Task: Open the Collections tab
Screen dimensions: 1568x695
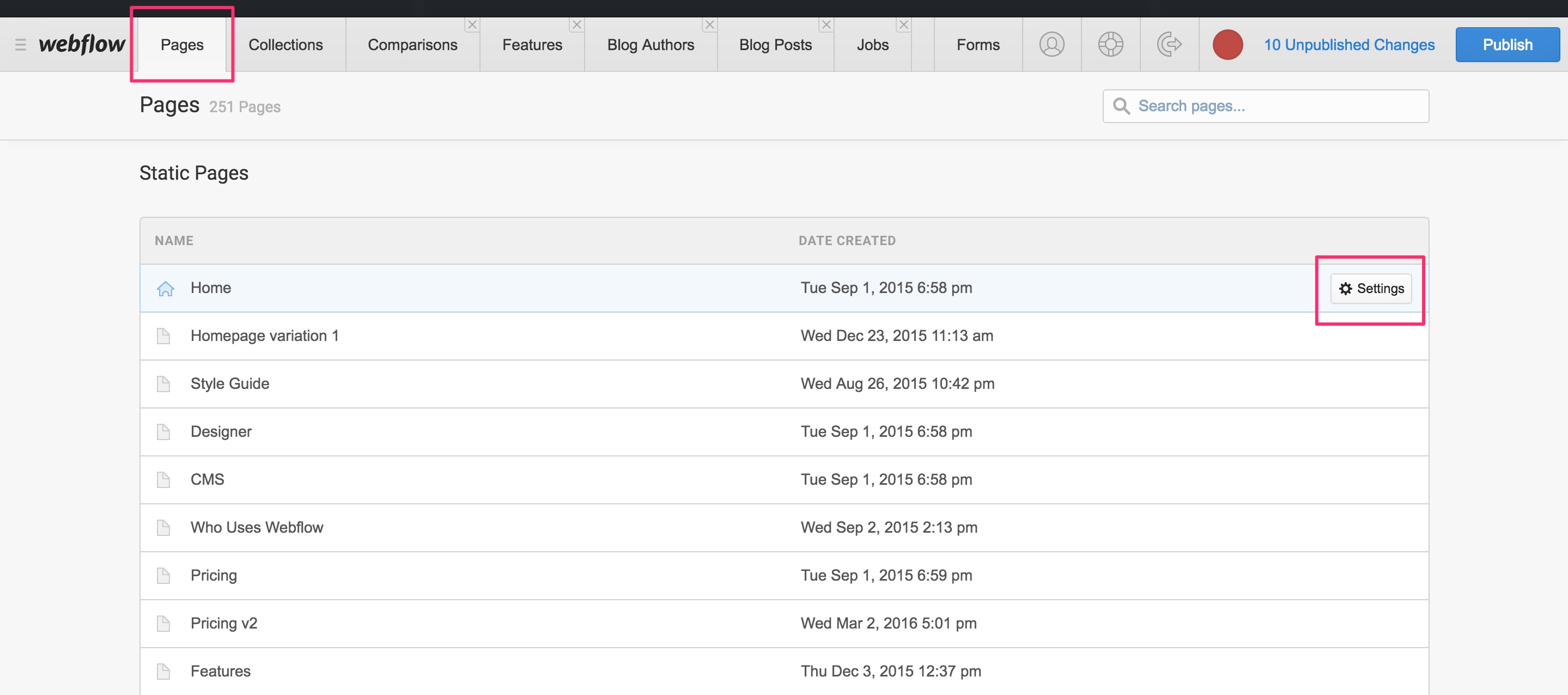Action: [285, 45]
